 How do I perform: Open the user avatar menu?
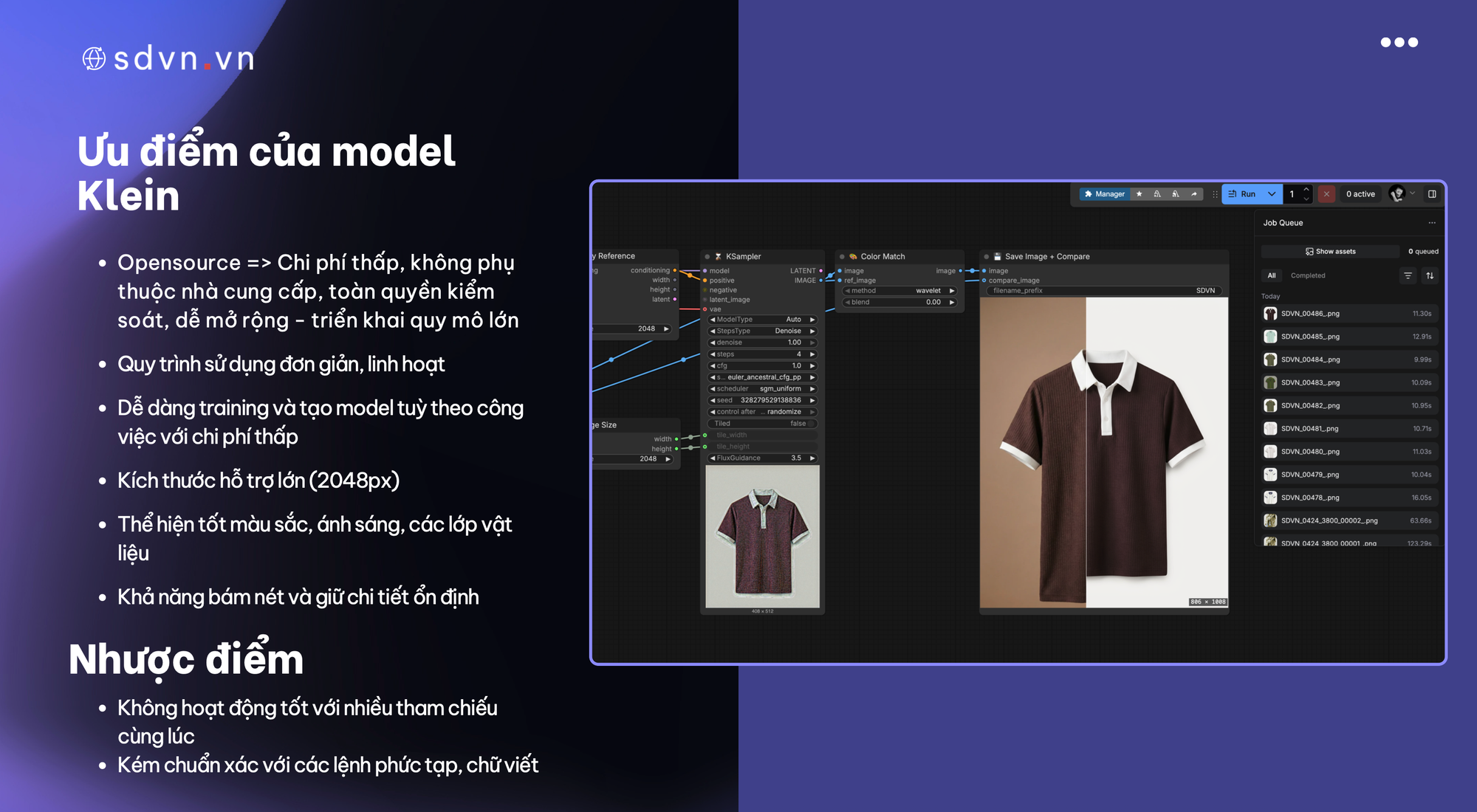(1397, 194)
